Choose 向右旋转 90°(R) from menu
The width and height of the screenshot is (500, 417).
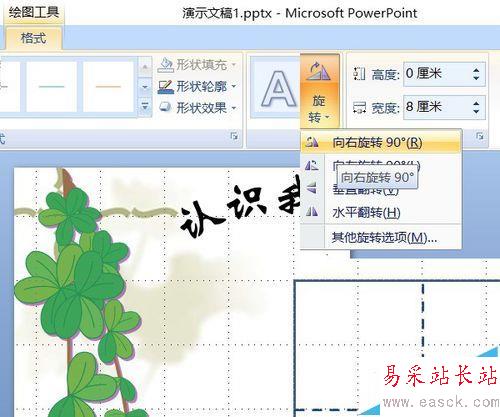coord(381,143)
